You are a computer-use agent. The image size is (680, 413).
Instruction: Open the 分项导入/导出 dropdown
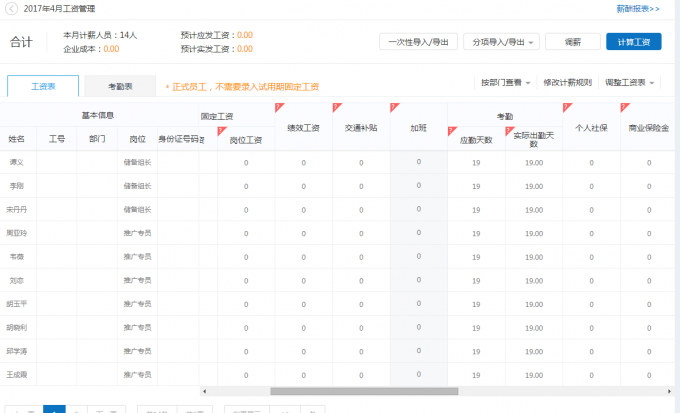tap(503, 42)
